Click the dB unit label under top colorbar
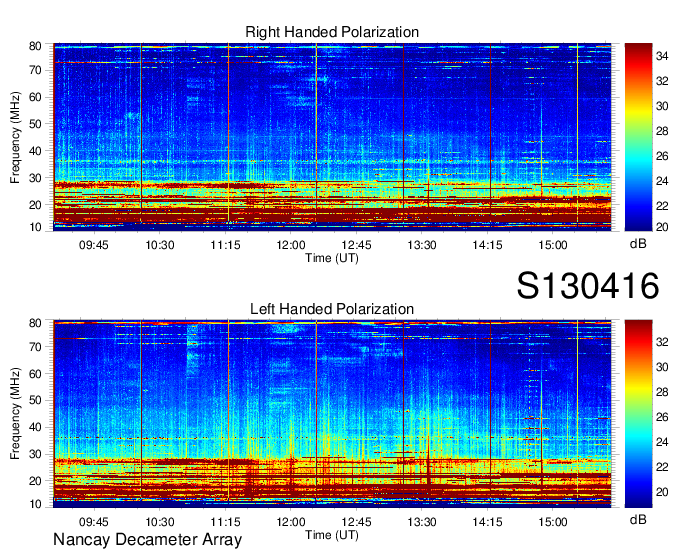 point(638,244)
